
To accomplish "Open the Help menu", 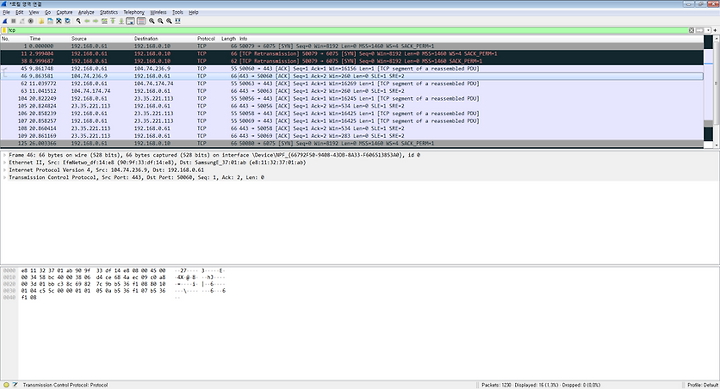I will coord(194,12).
